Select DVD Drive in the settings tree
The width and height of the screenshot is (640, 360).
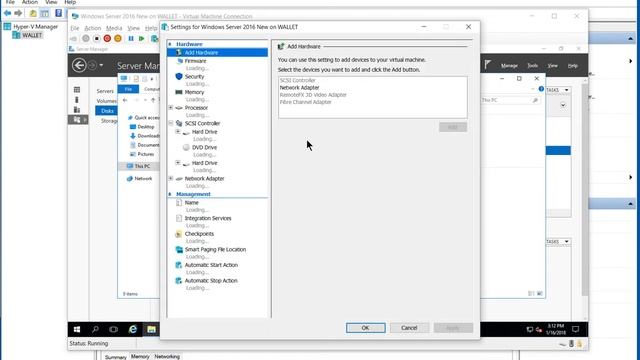[204, 147]
